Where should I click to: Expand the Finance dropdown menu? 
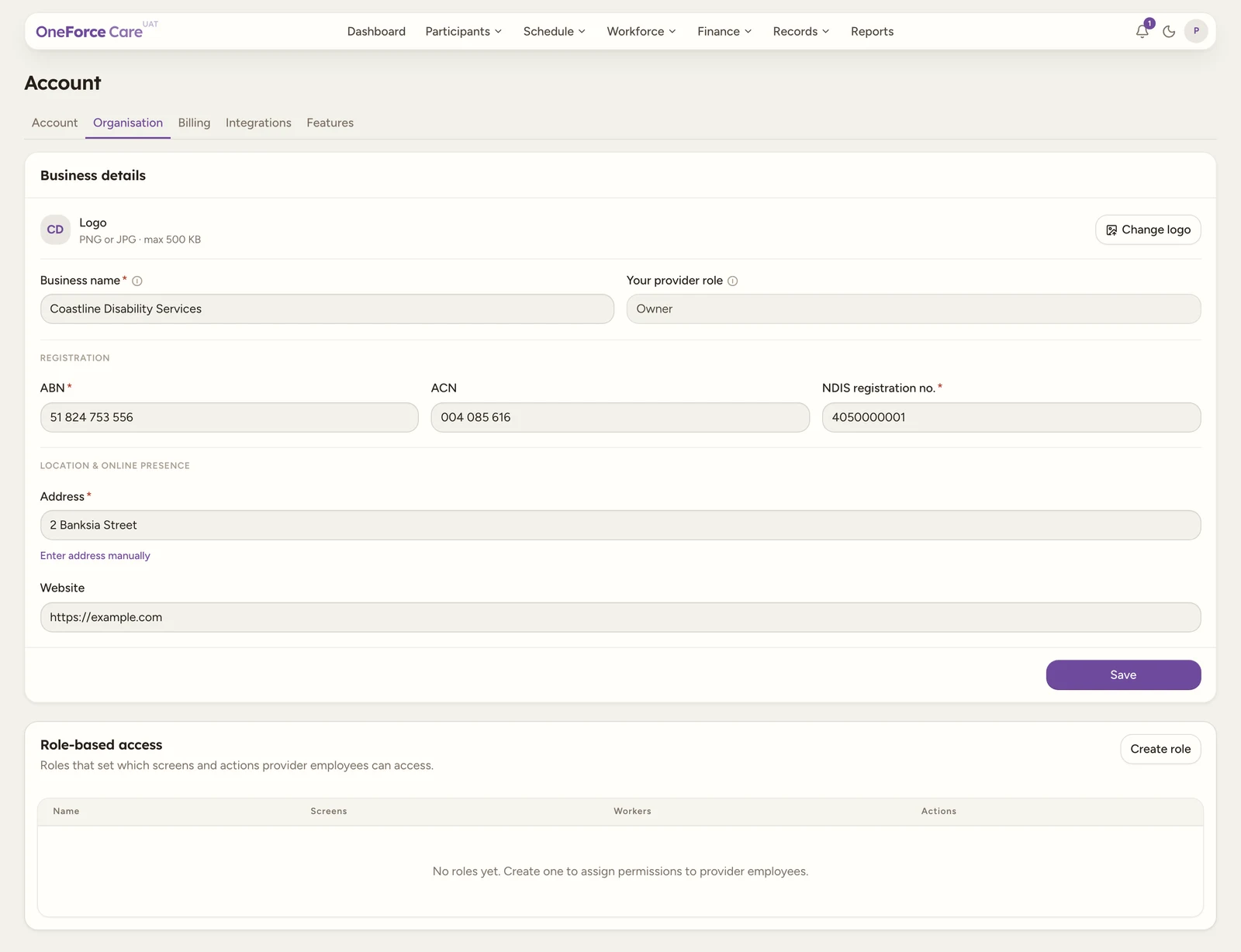pyautogui.click(x=724, y=31)
